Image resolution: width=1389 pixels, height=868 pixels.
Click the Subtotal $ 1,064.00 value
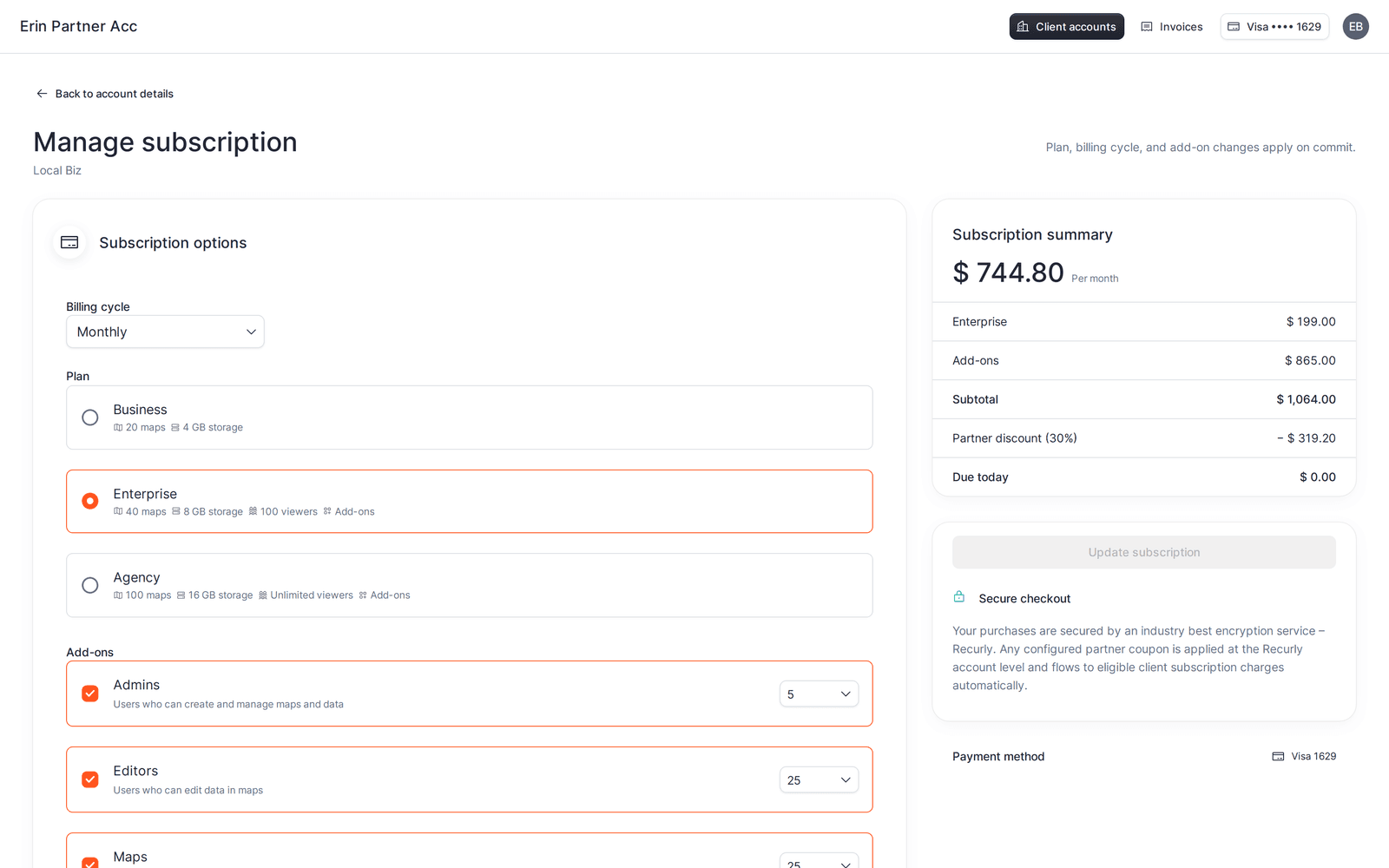point(1306,399)
